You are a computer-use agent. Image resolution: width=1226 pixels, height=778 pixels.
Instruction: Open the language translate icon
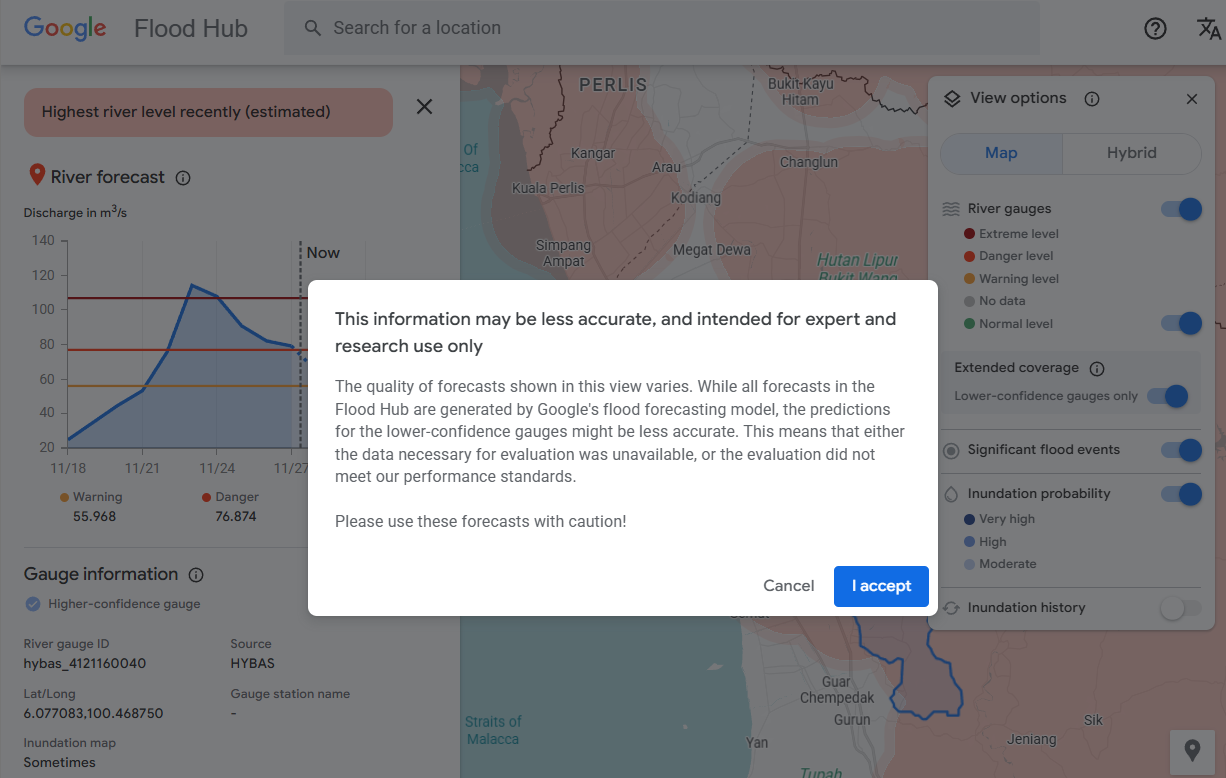click(1208, 29)
